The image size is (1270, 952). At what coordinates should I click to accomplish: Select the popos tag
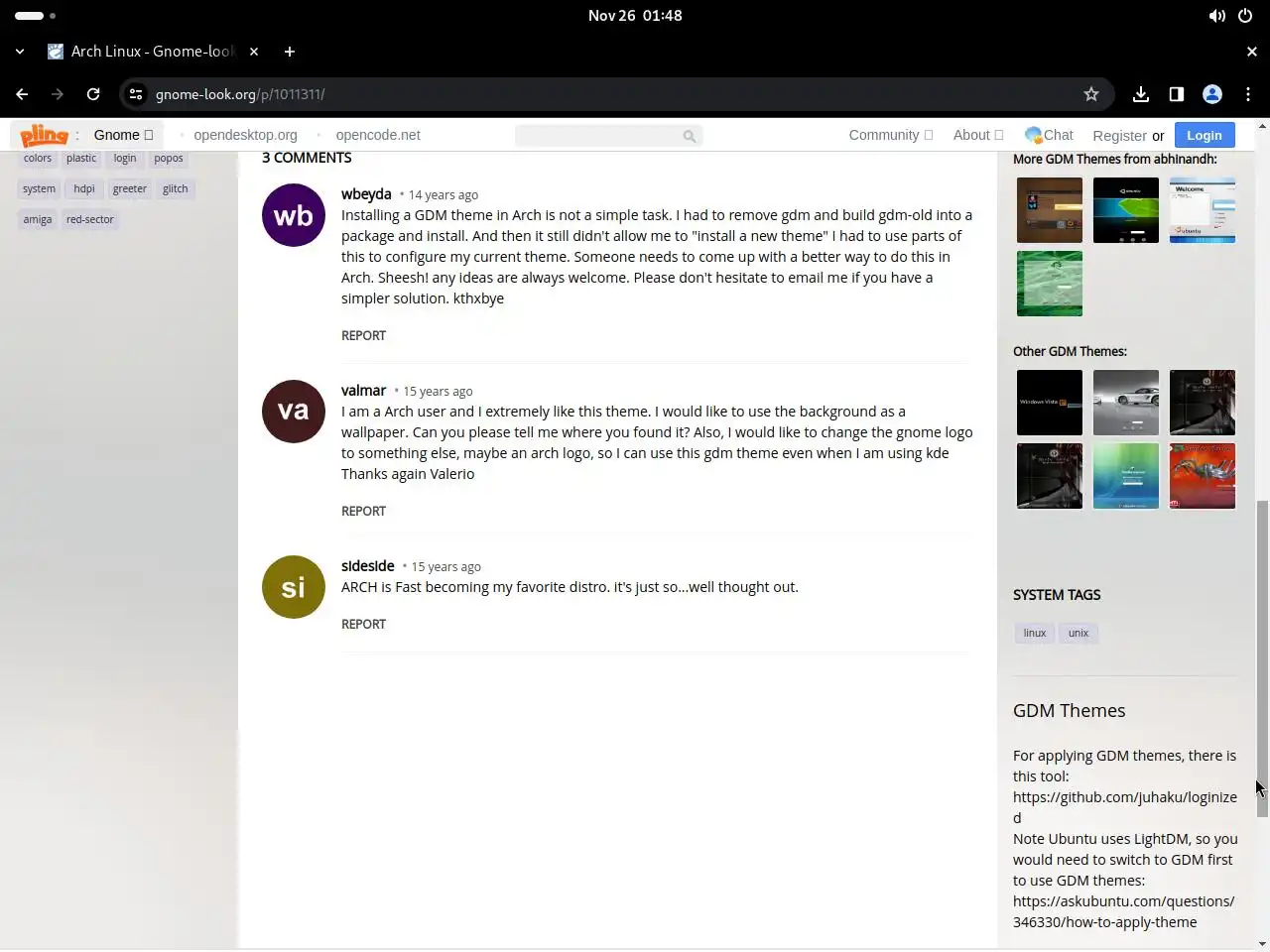(x=169, y=158)
